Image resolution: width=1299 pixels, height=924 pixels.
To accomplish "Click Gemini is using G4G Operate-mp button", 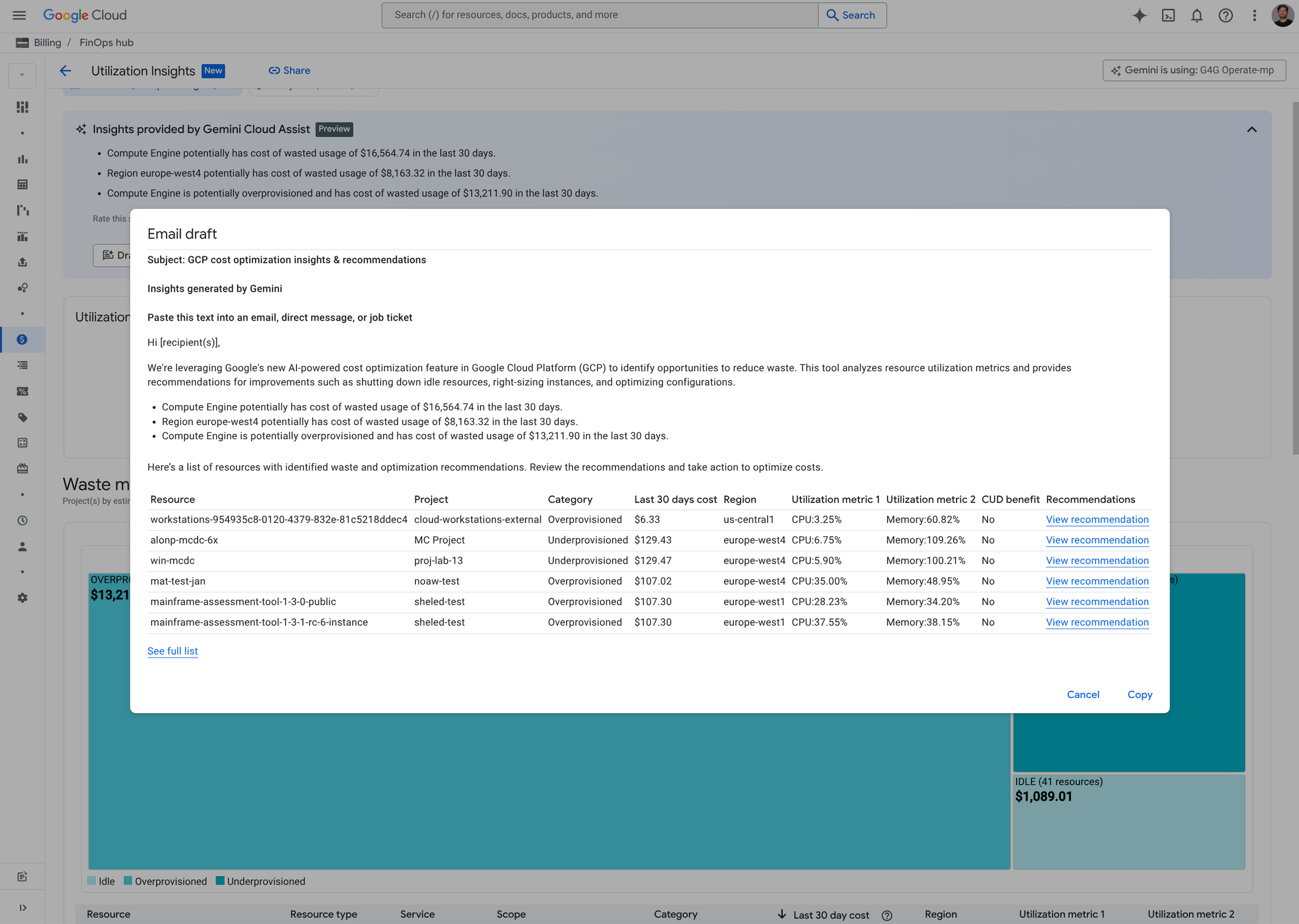I will (1194, 70).
